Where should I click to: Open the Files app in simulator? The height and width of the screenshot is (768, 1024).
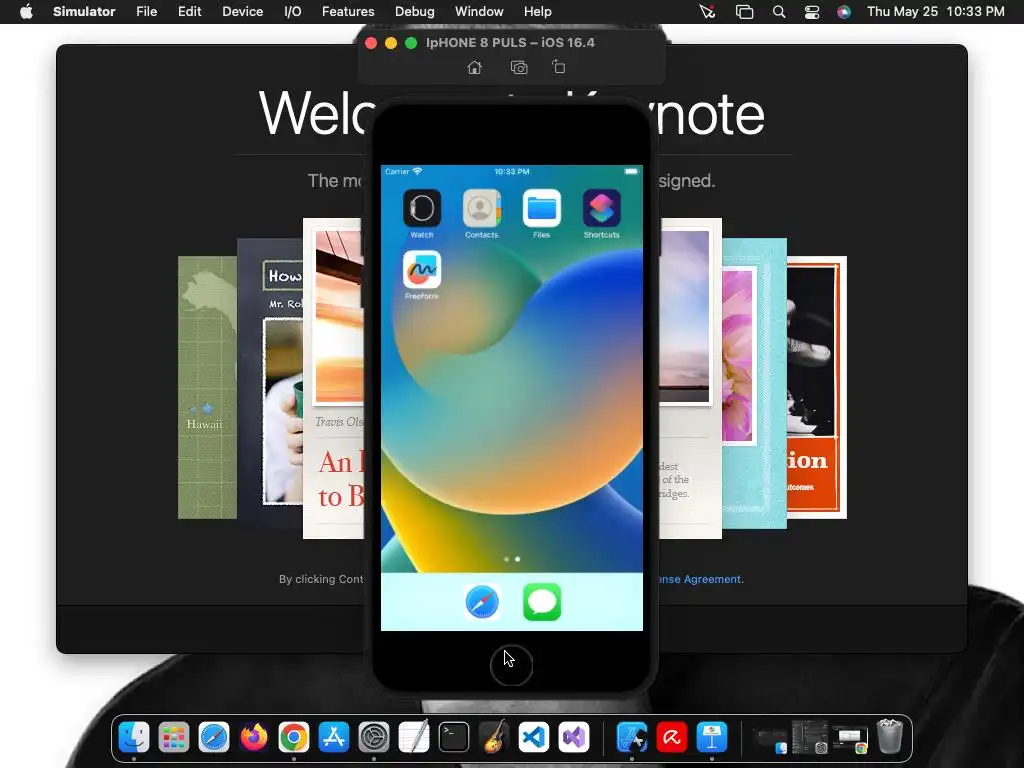coord(541,208)
